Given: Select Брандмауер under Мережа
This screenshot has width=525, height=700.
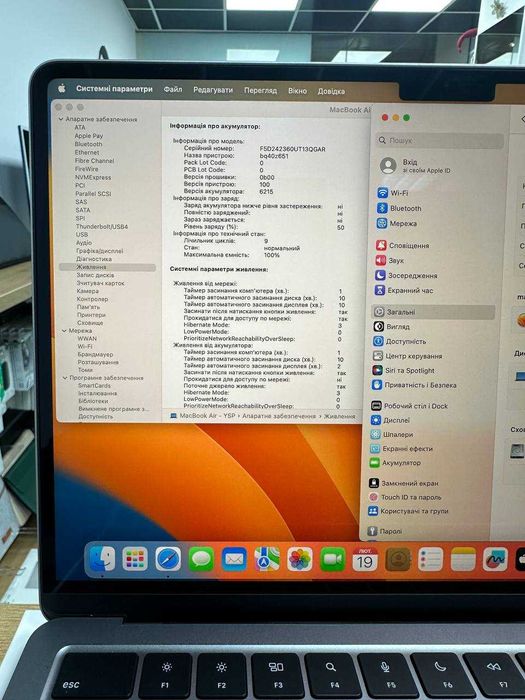Looking at the screenshot, I should pos(96,354).
